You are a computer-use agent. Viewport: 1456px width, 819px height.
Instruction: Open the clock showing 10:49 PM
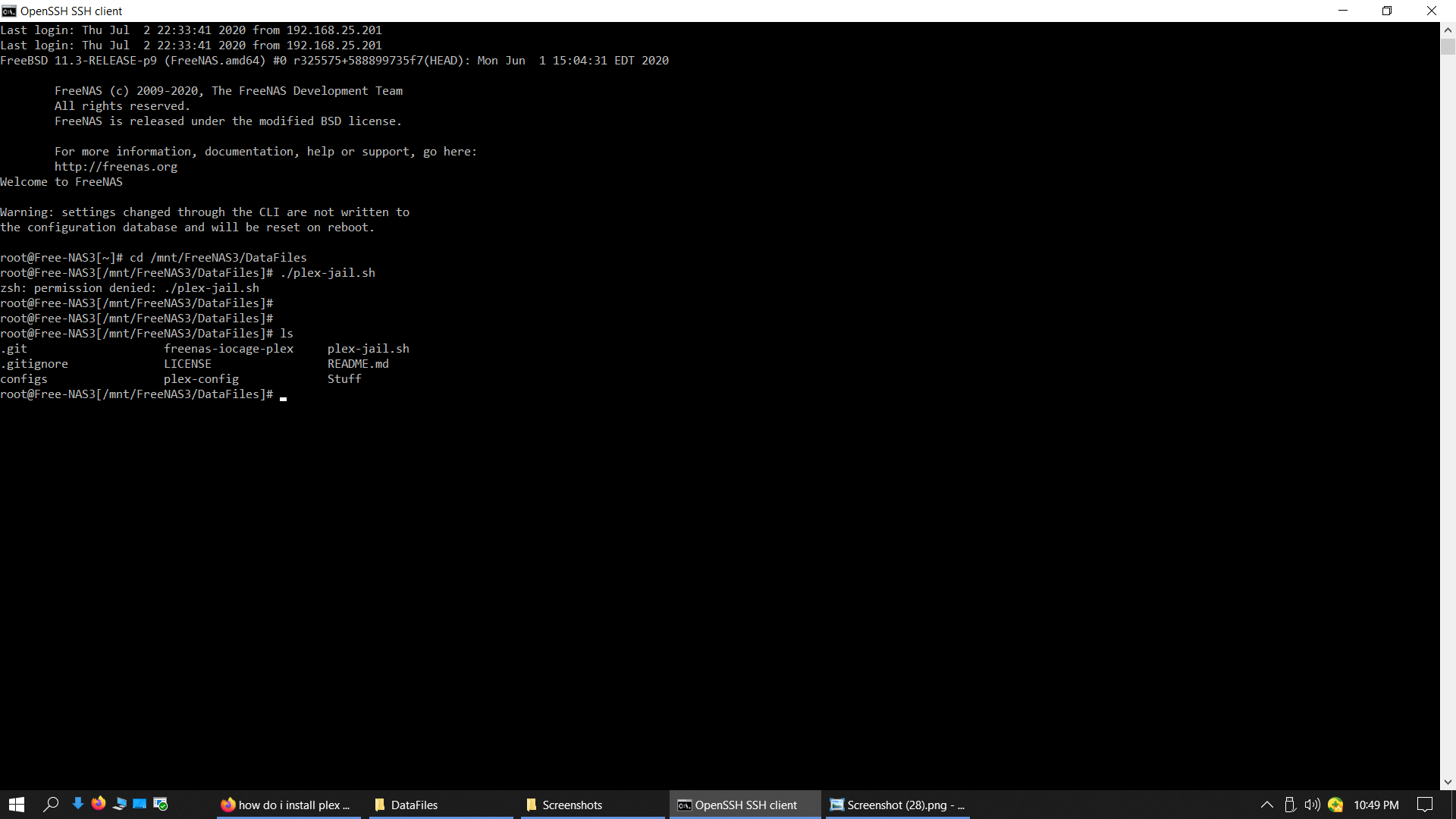click(x=1376, y=805)
